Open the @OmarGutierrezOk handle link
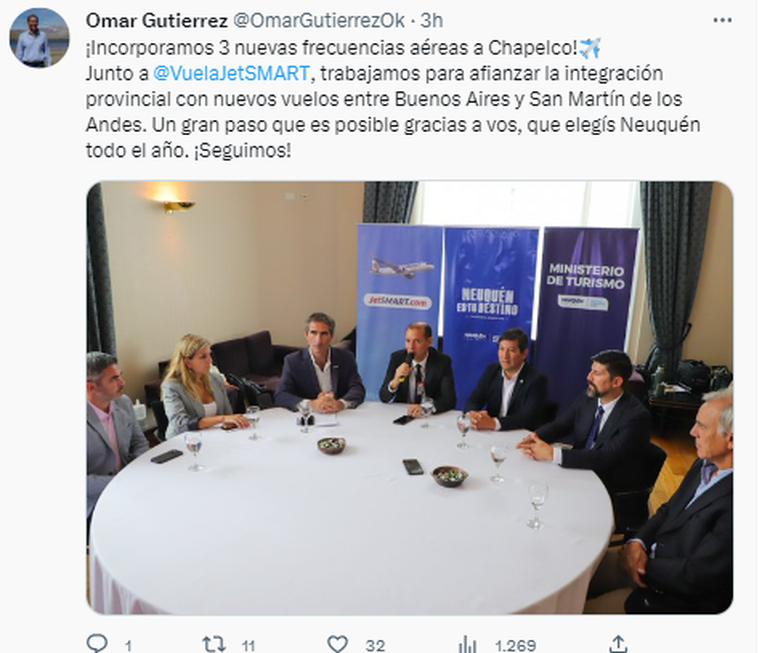770x653 pixels. (318, 21)
